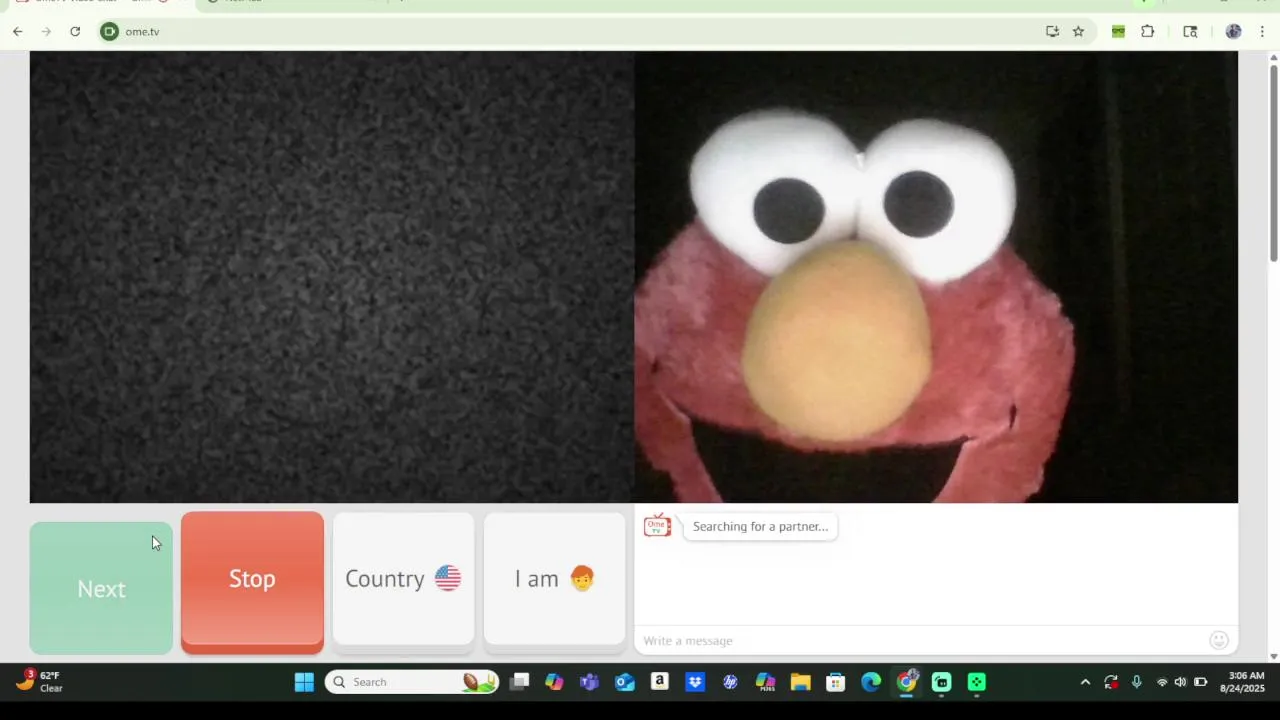Click the tab search icon in toolbar
This screenshot has width=1280, height=720.
[1190, 32]
